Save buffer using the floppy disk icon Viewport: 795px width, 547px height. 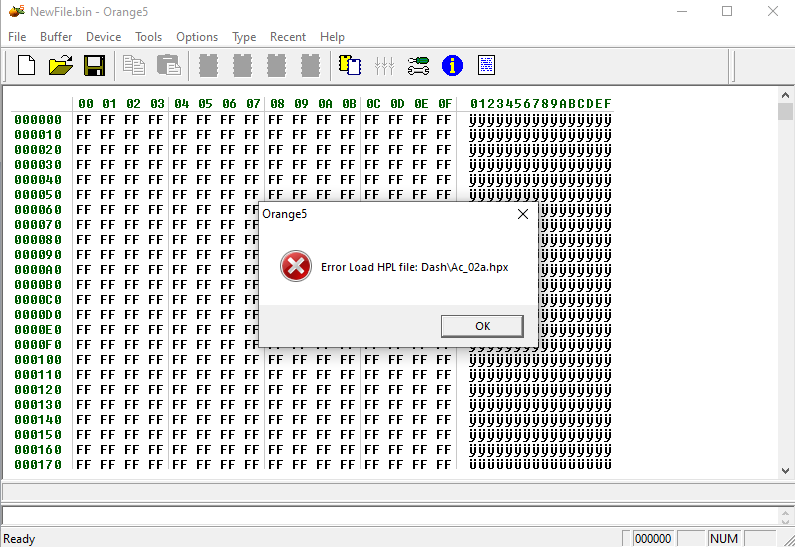click(94, 66)
